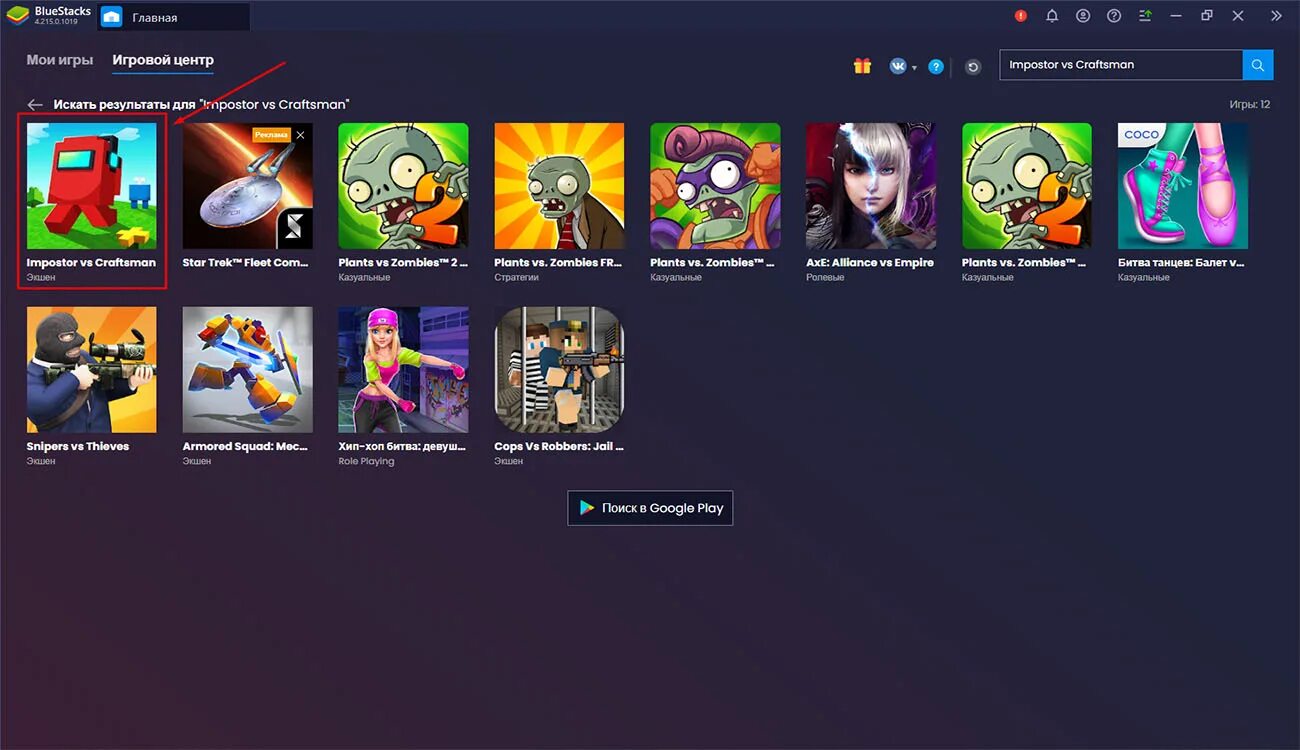Click the green update arrow icon

1146,16
